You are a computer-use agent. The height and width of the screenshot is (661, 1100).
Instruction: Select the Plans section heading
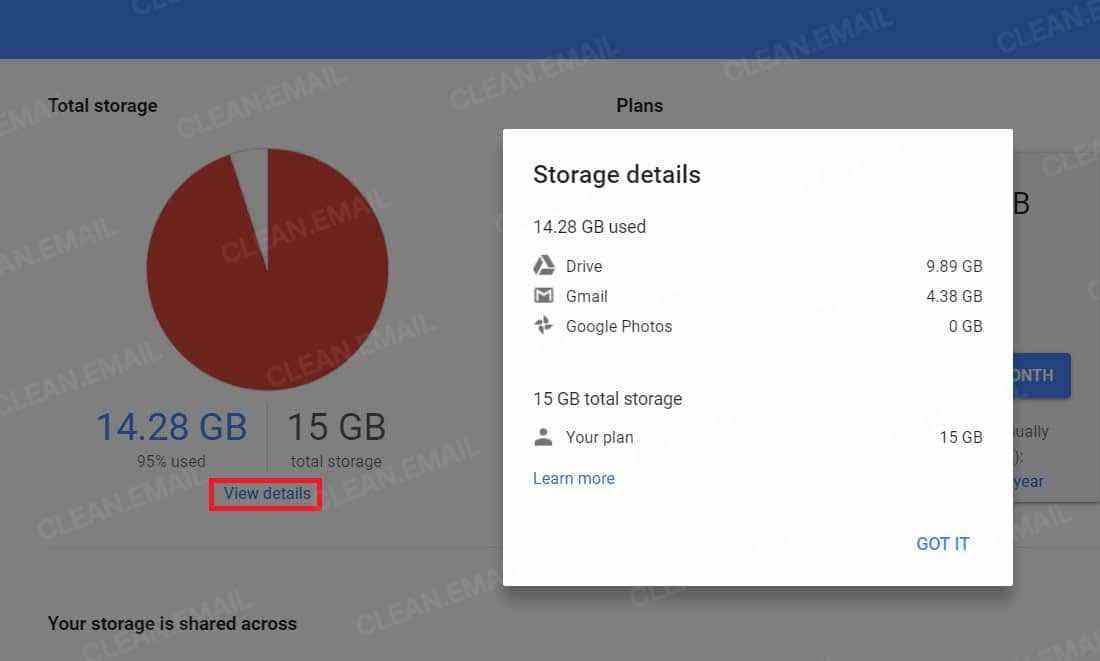click(639, 105)
